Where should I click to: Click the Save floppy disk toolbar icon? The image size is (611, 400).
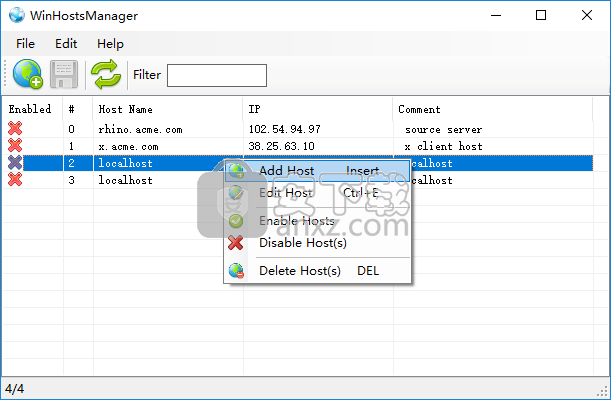point(64,74)
